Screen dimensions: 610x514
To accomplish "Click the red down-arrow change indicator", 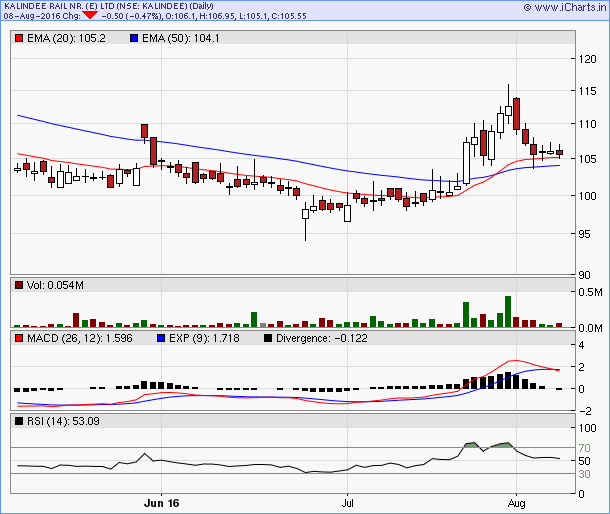I will coord(90,15).
